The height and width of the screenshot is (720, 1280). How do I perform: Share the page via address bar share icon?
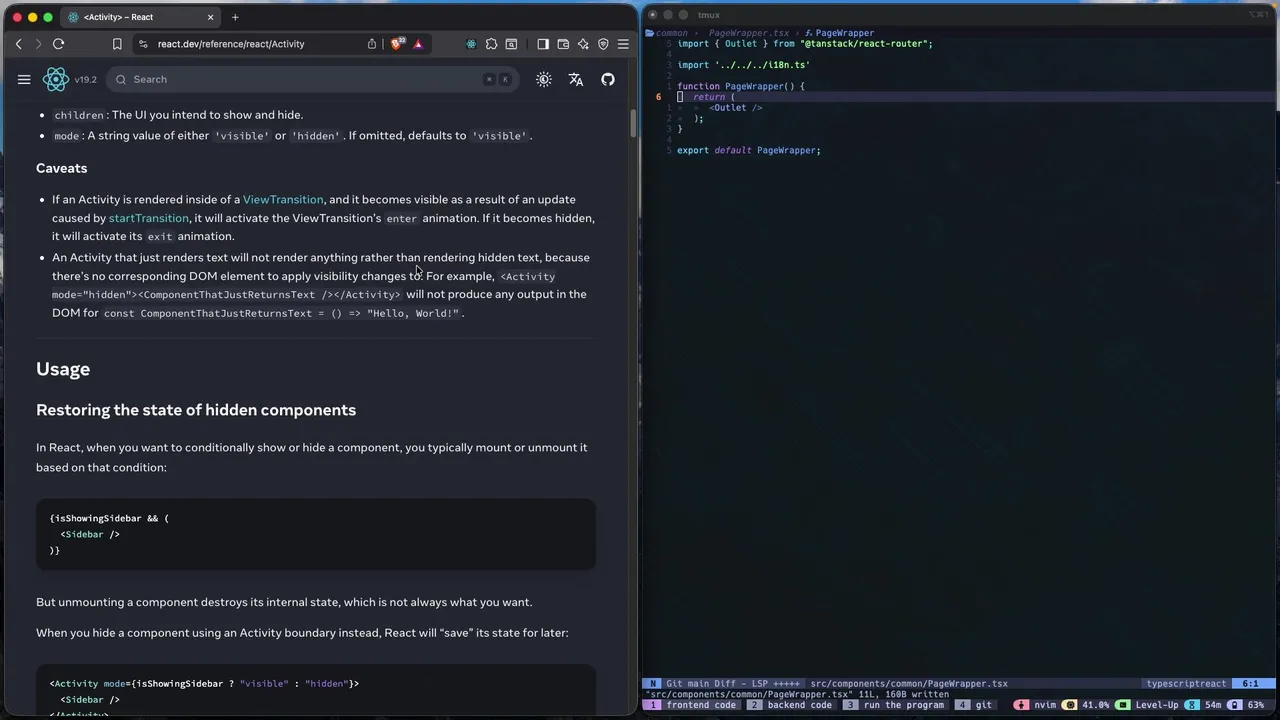(x=372, y=44)
